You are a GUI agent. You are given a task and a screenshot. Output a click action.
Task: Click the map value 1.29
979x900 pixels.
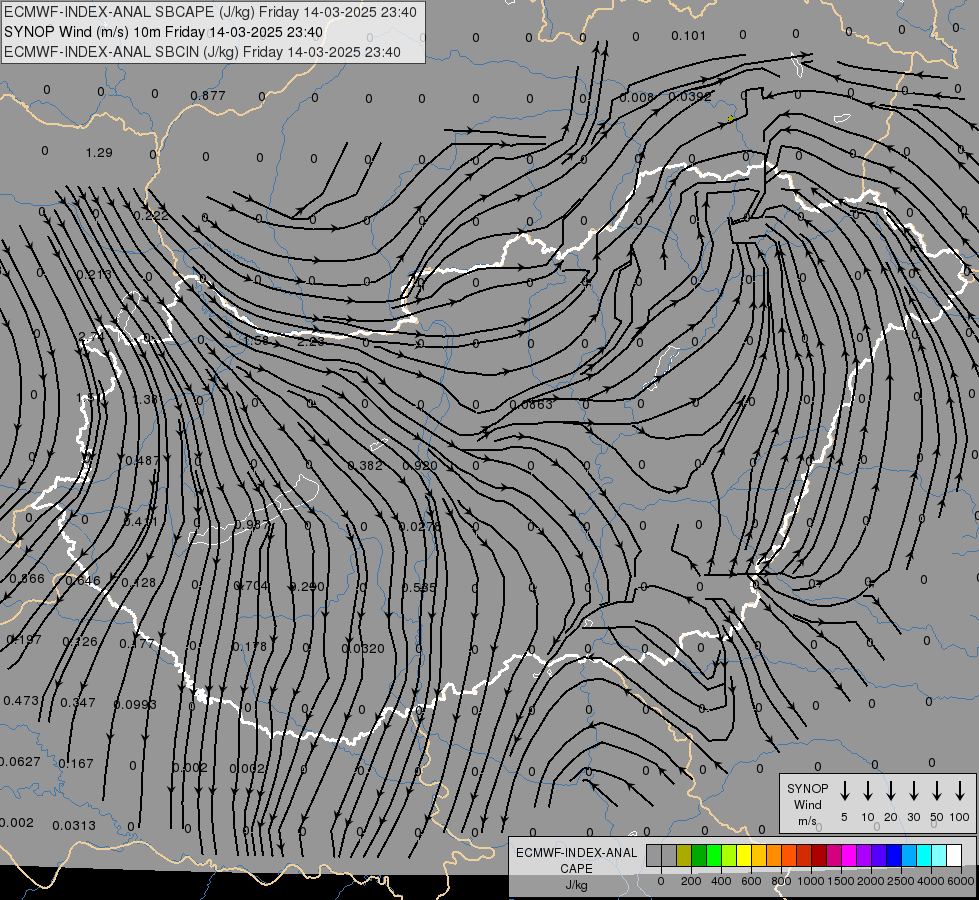99,152
